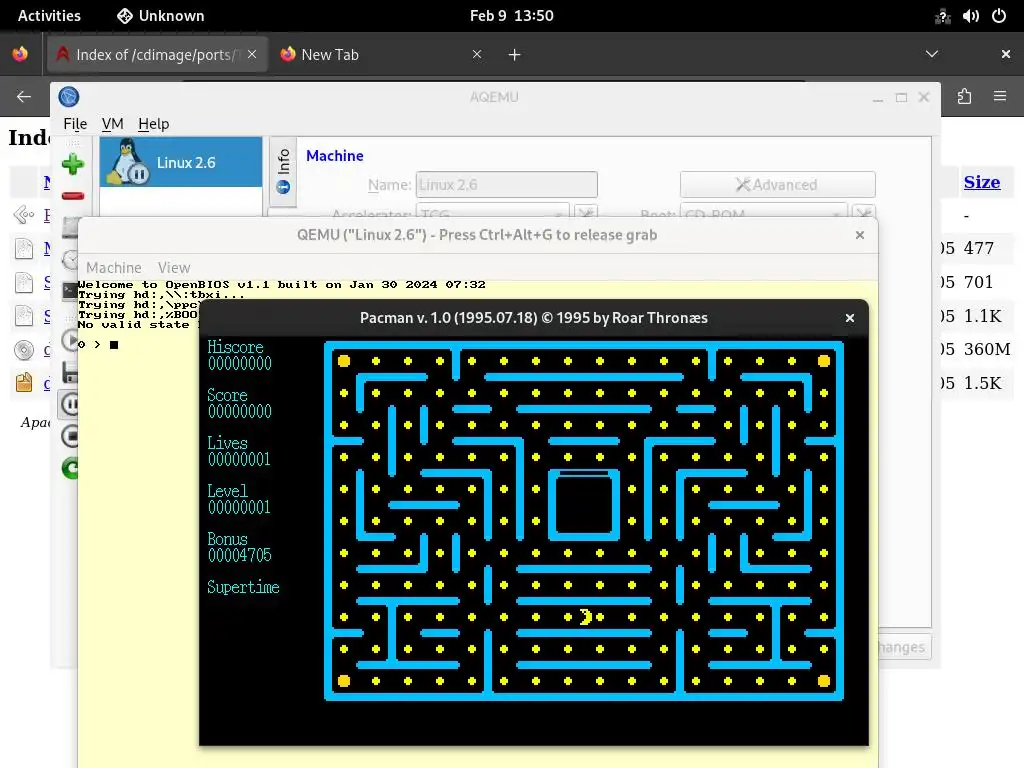Viewport: 1024px width, 768px height.
Task: Open the File menu in AQEMU
Action: pos(75,124)
